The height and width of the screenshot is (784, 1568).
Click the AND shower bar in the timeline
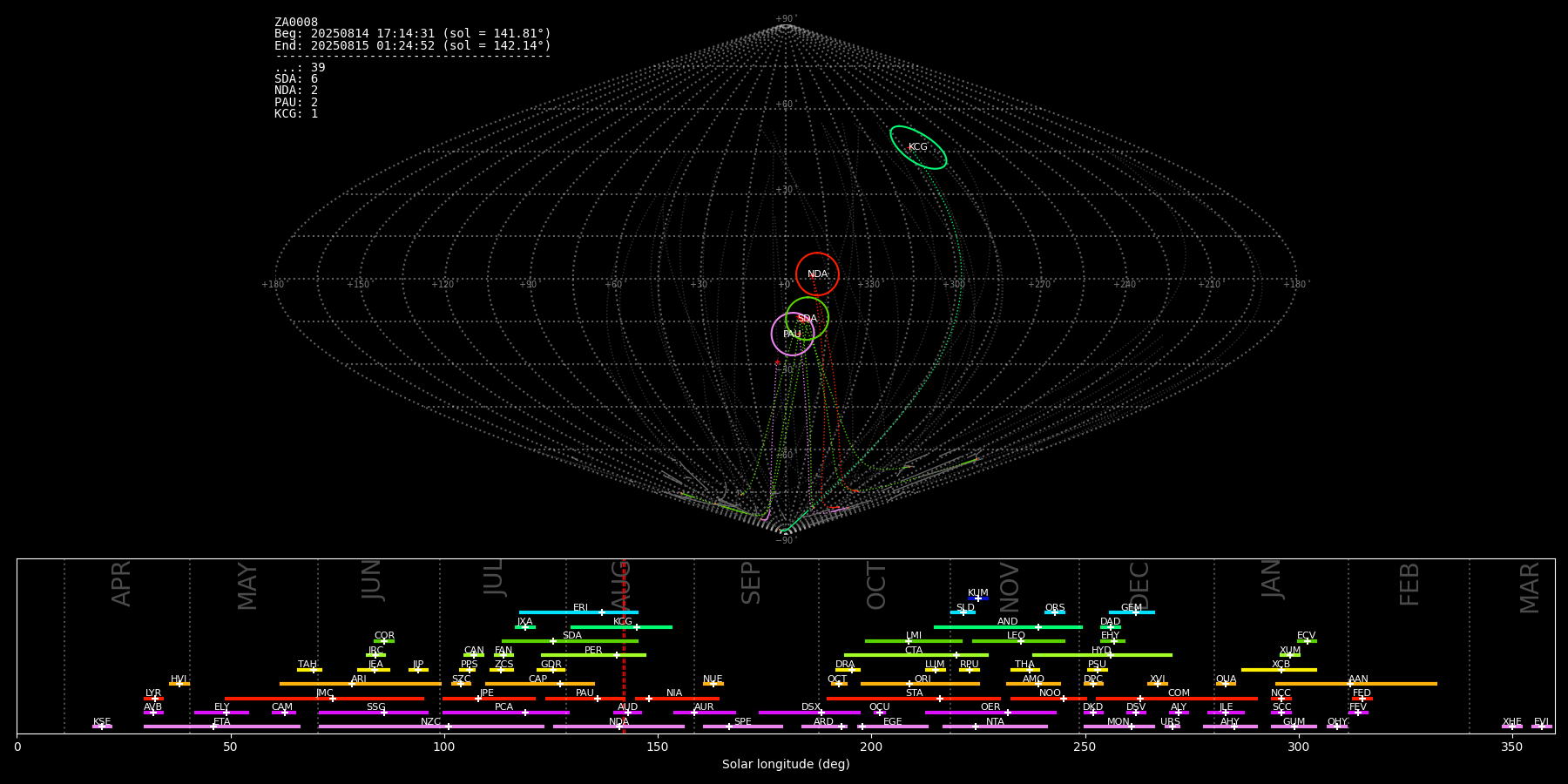click(x=1008, y=627)
